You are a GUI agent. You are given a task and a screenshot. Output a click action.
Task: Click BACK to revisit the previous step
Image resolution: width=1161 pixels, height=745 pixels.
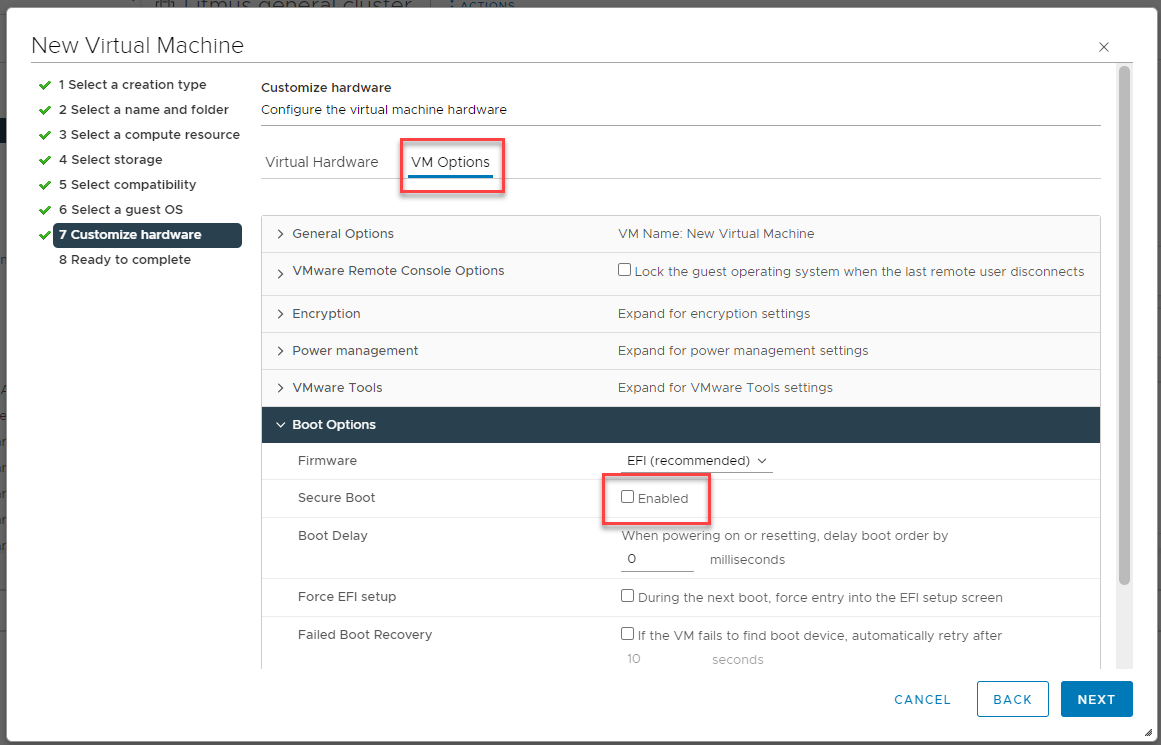pos(1012,699)
